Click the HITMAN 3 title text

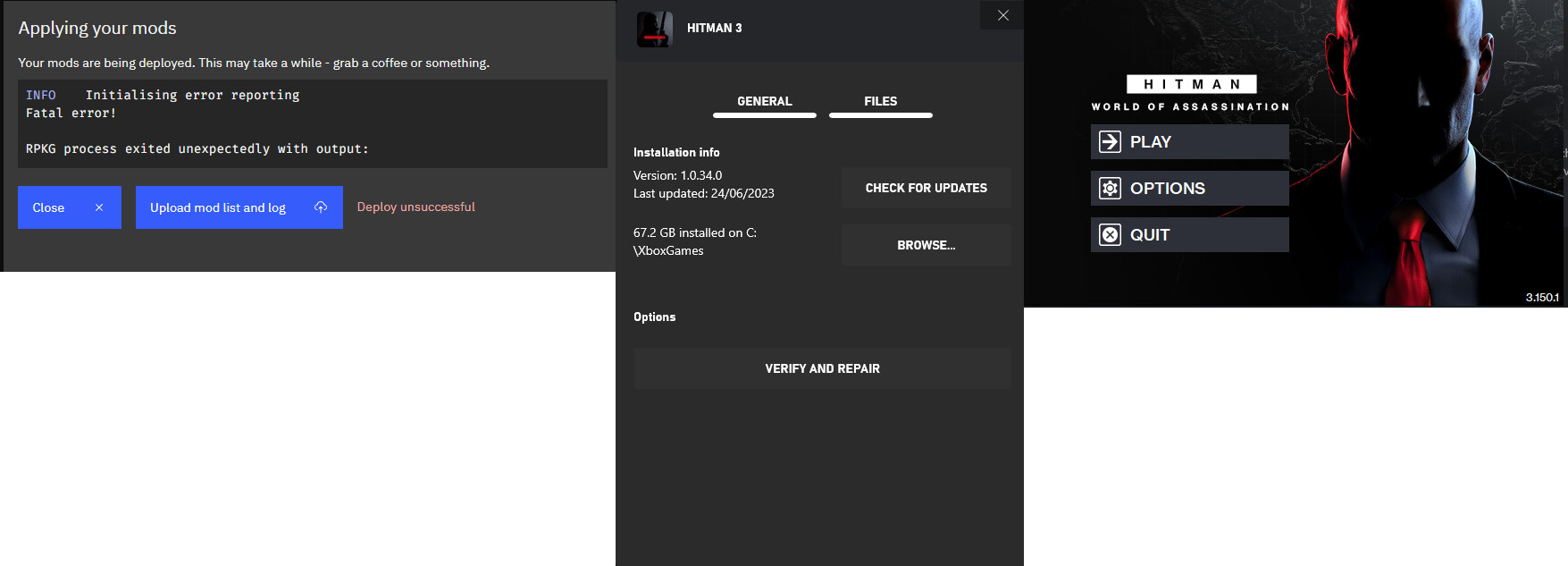pos(715,28)
